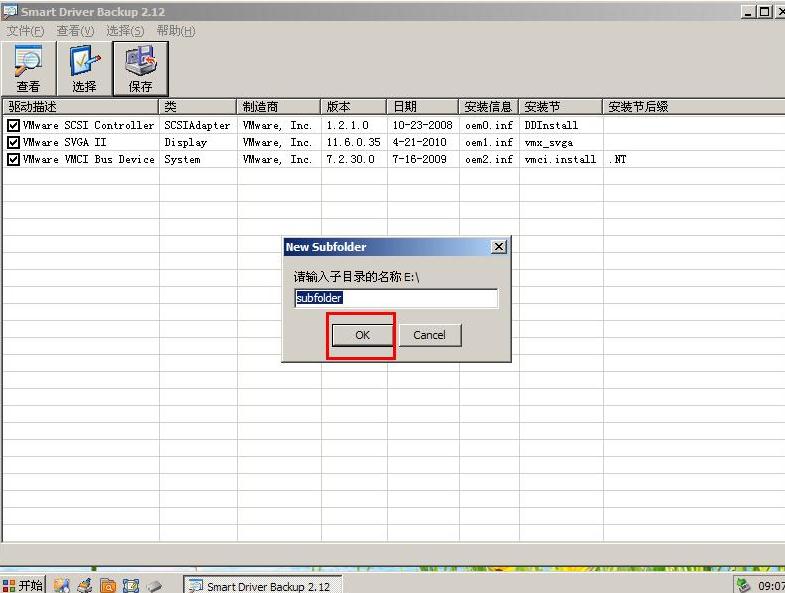Click the date 10-23-2008 cell

[x=423, y=125]
